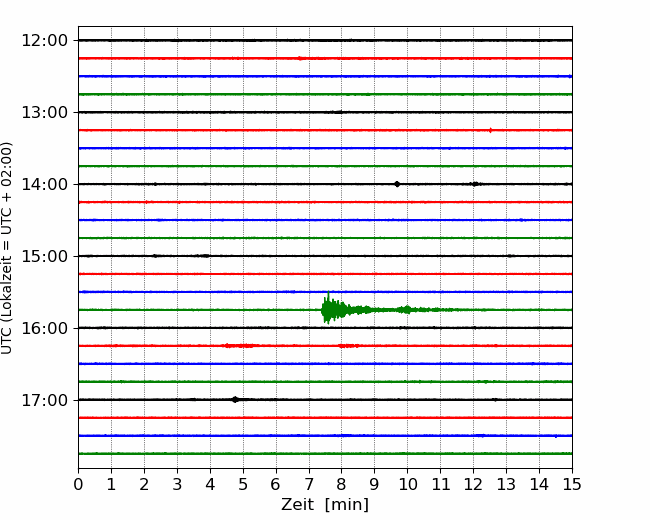The image size is (650, 520).
Task: Click the vertical "UTC (Lokalzeit = UTC + 02:00)" axis title
Action: coord(6,248)
